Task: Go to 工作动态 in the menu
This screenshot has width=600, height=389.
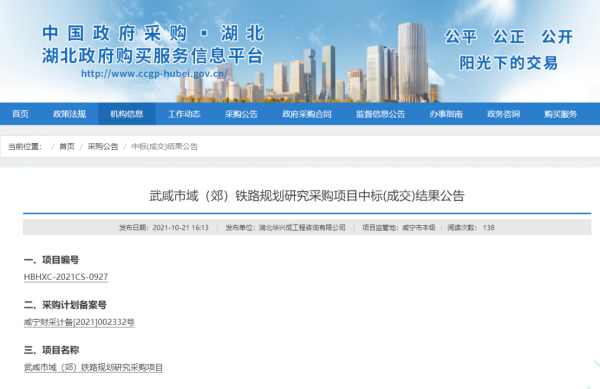Action: [184, 114]
